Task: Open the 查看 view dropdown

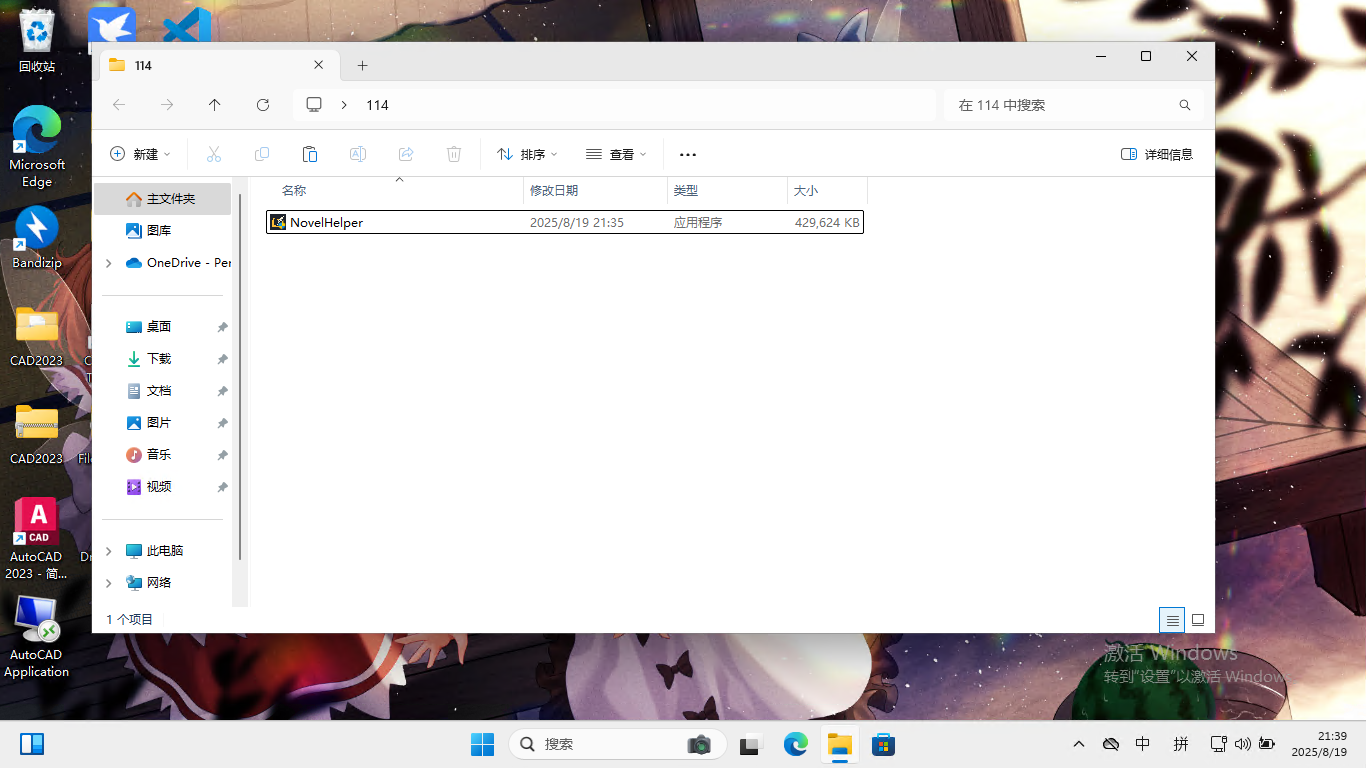Action: click(616, 154)
